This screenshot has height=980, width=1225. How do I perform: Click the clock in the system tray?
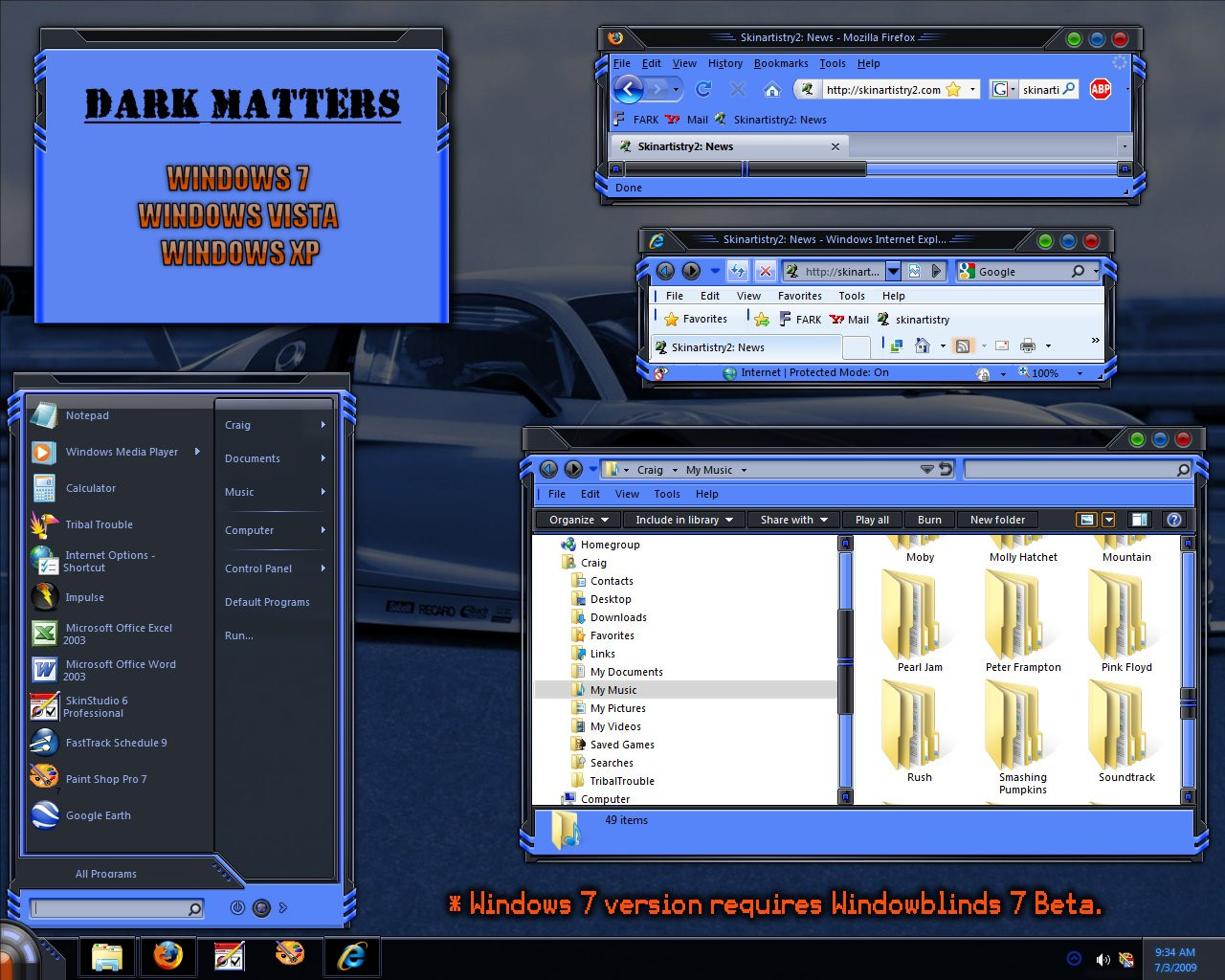(x=1174, y=959)
